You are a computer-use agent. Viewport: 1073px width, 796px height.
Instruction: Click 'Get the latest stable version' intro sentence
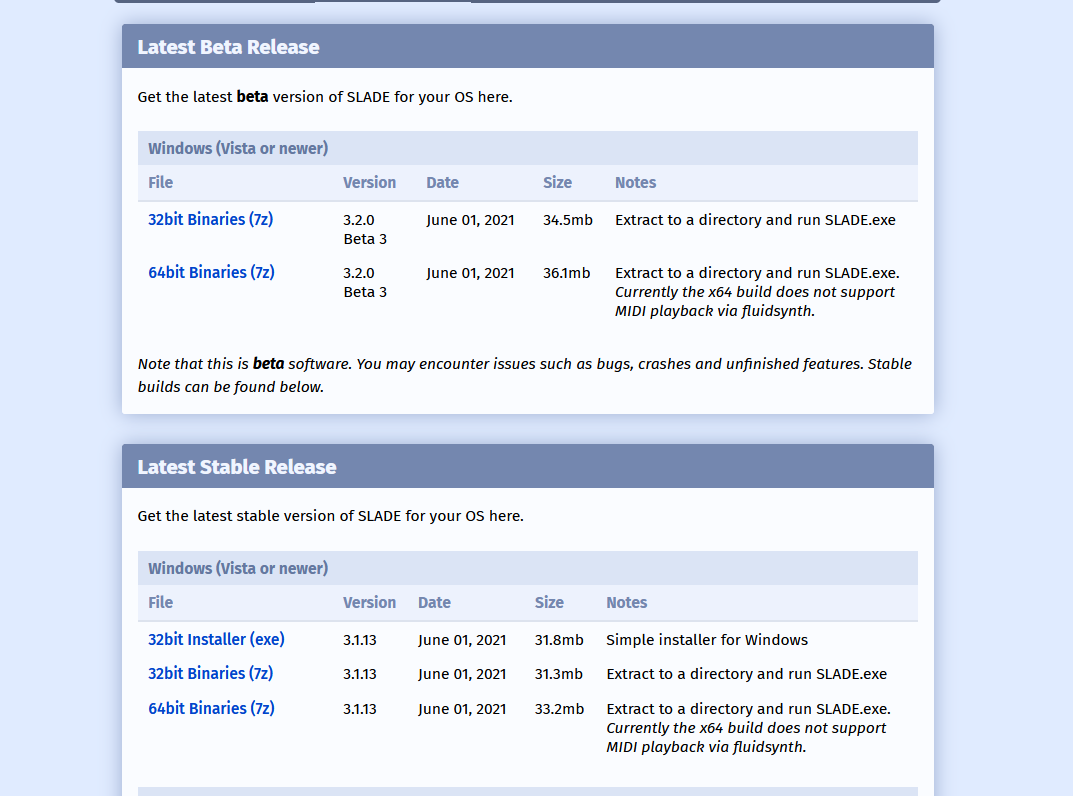point(331,516)
